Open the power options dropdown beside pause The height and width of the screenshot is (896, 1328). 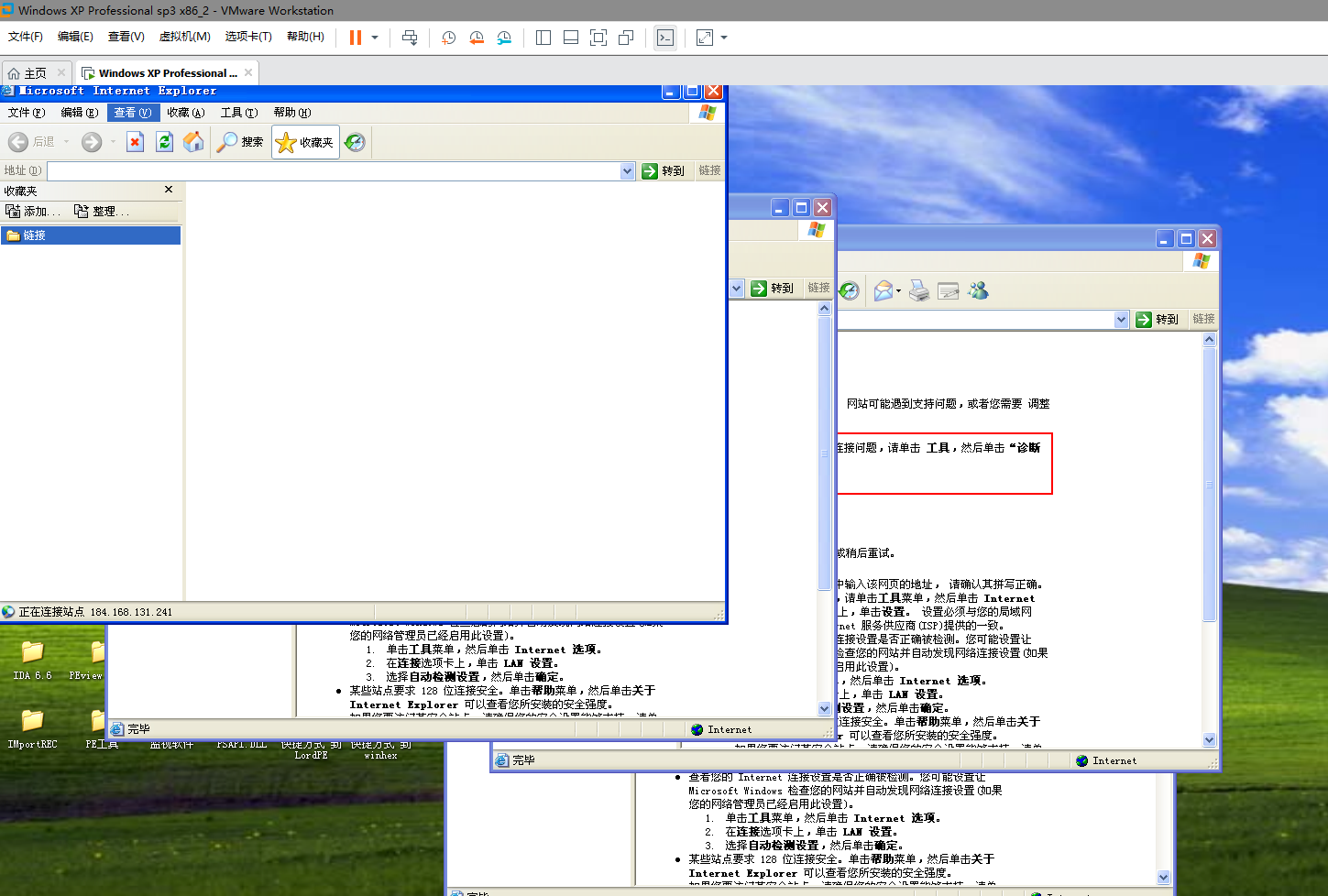[375, 38]
